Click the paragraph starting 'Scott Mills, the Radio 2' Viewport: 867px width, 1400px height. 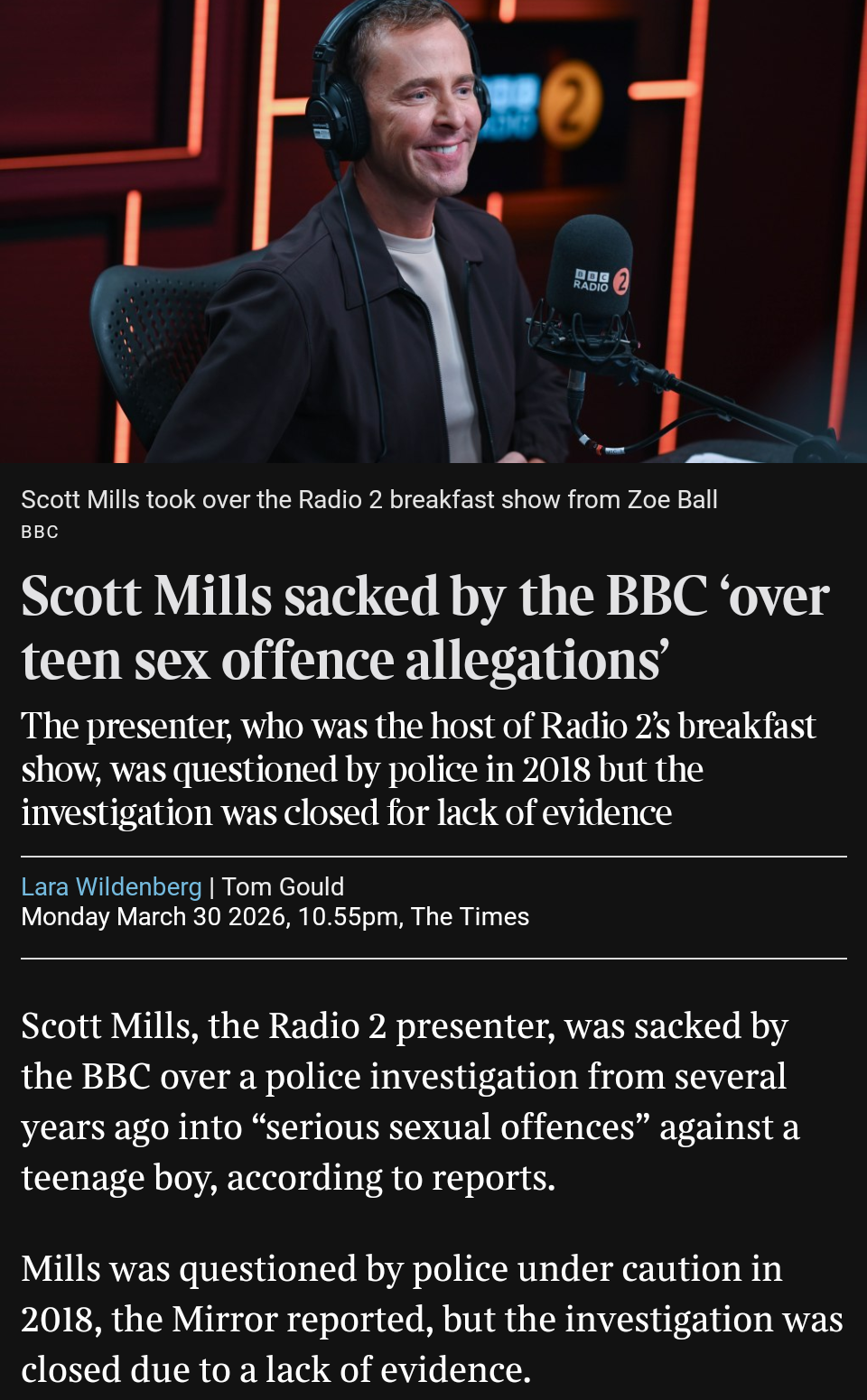coord(411,1101)
